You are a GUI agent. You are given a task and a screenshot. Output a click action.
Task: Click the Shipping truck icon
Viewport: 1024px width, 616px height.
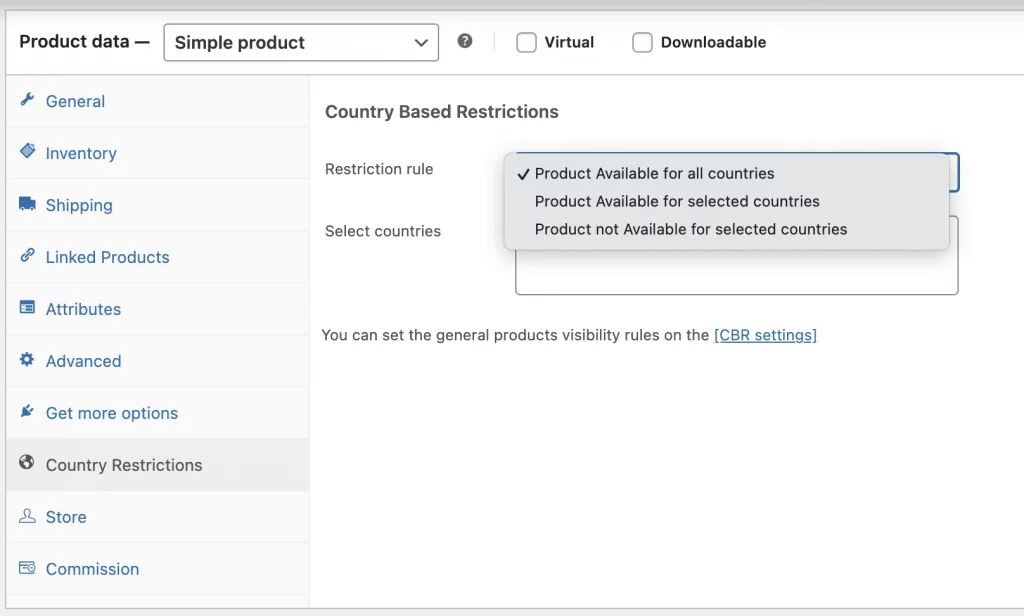27,204
